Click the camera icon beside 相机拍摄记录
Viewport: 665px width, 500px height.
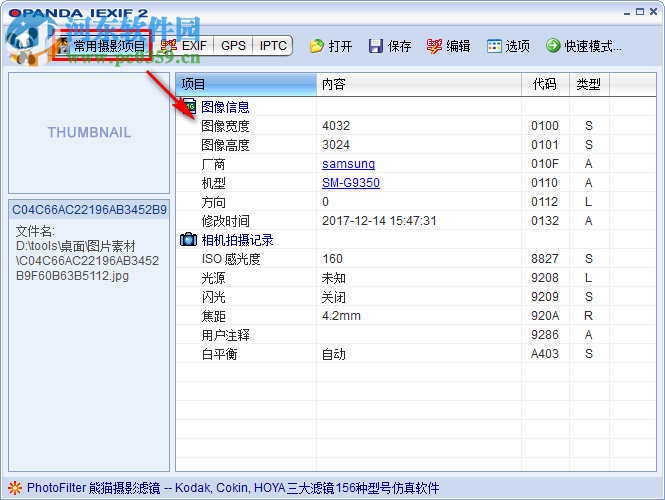pos(188,240)
